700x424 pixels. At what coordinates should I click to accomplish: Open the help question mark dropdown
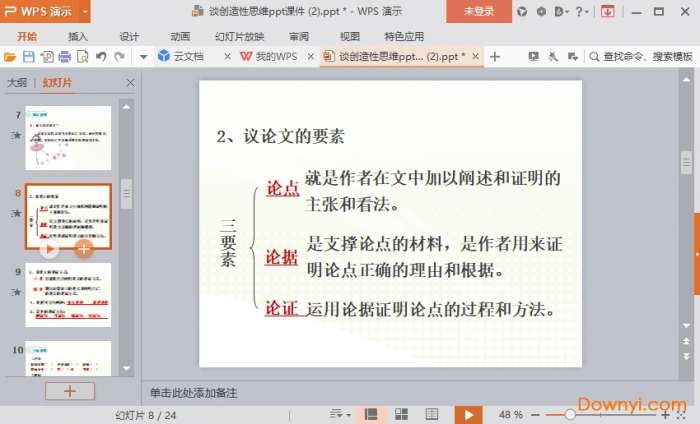[x=582, y=12]
